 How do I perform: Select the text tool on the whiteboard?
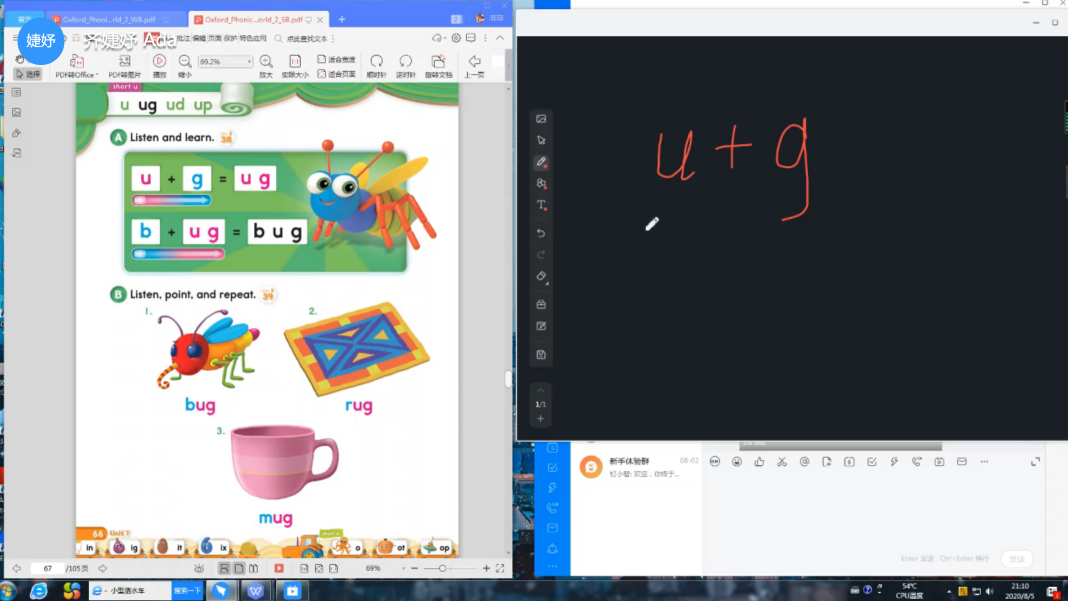pos(541,205)
